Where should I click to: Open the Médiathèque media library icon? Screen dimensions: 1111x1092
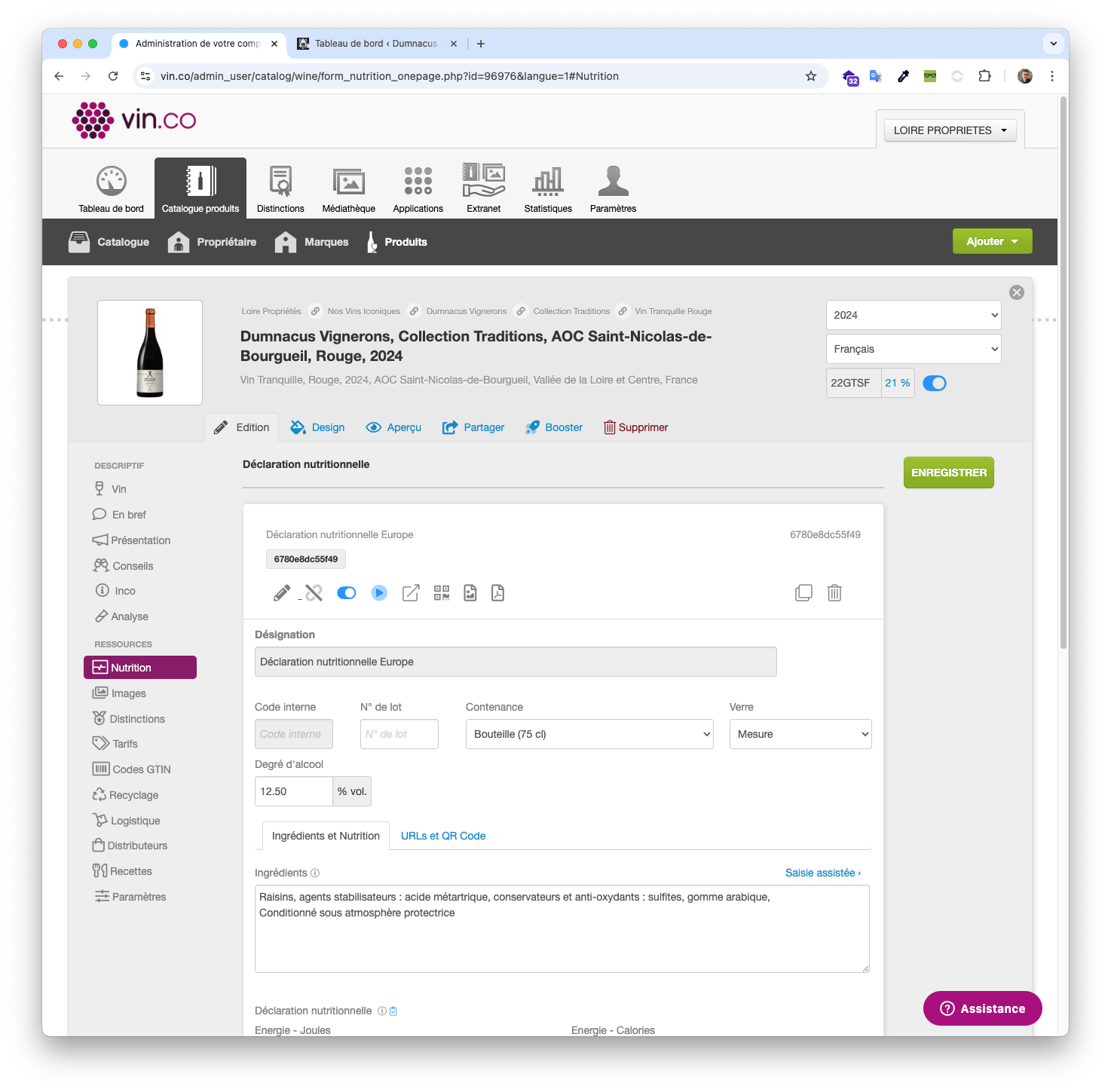[349, 181]
